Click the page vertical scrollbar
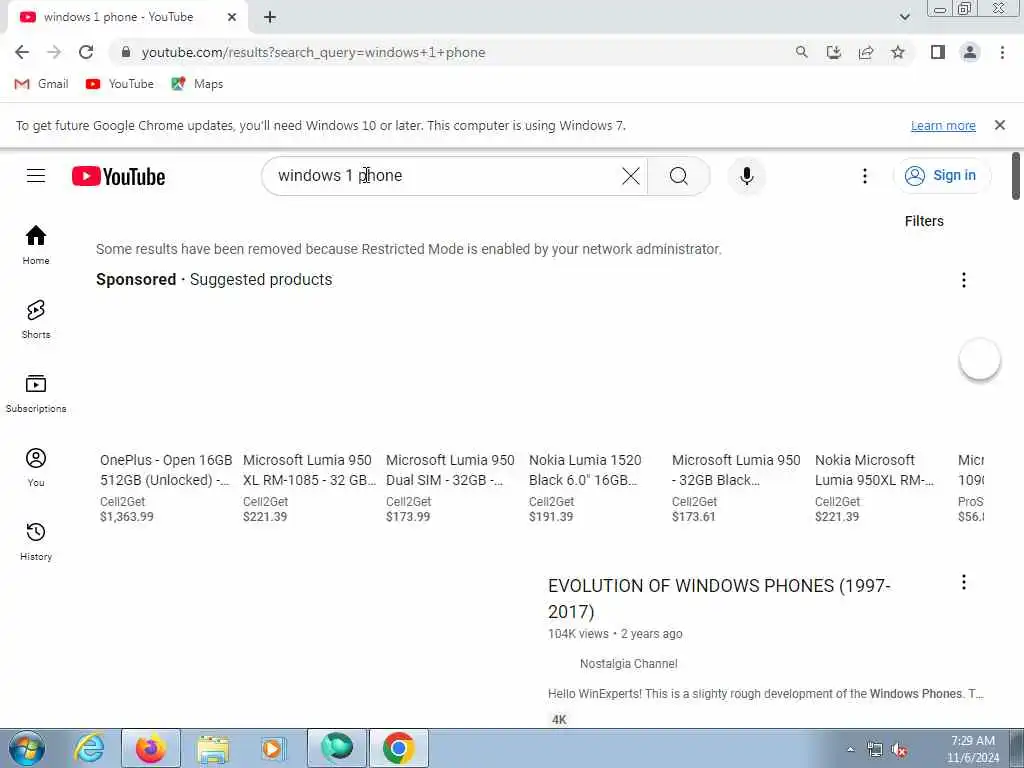Screen dimensions: 1024x768 (x=1016, y=176)
